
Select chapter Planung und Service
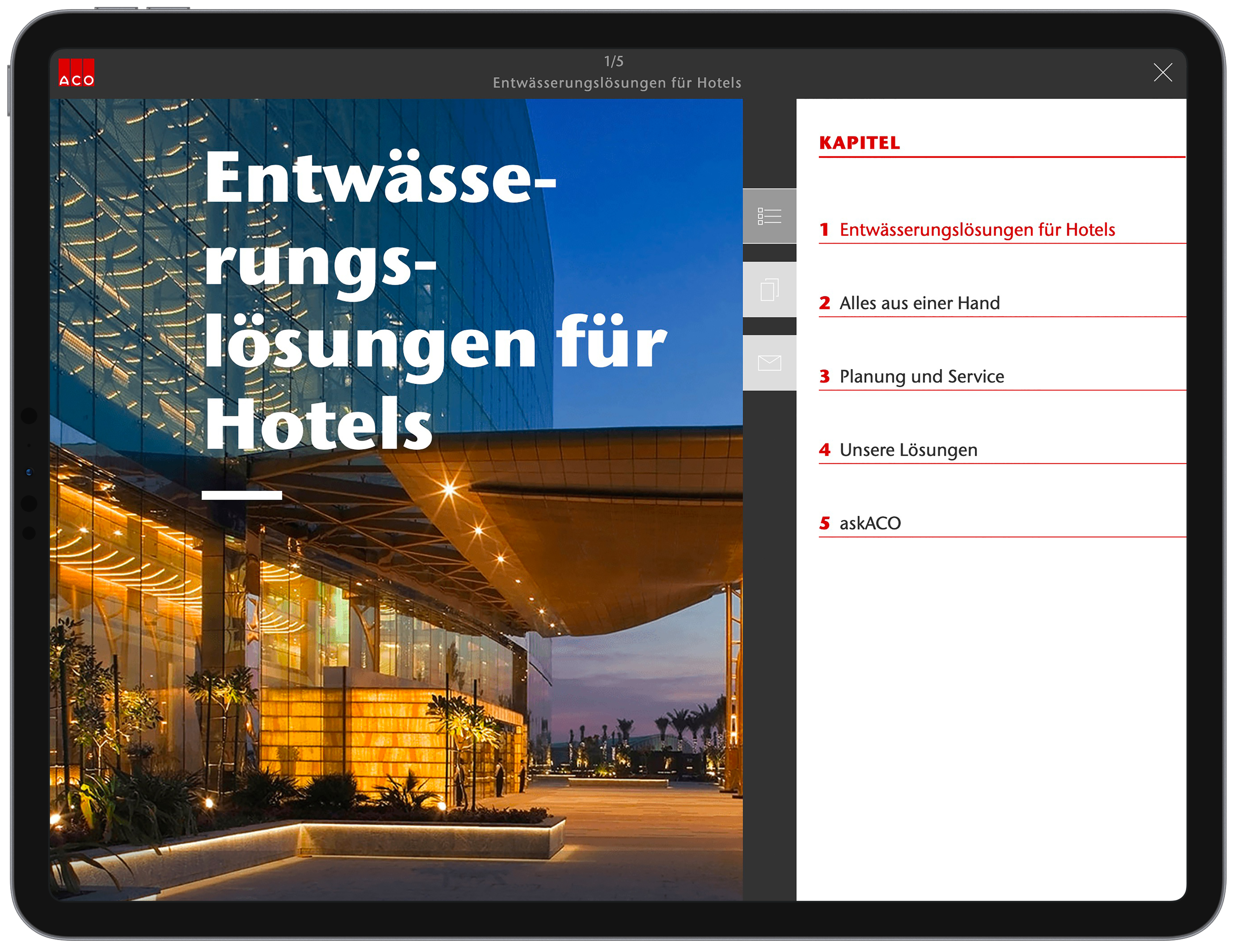(921, 376)
